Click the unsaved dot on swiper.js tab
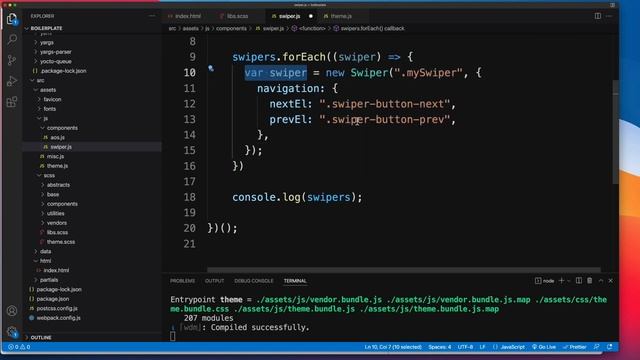Viewport: 640px width, 360px height. [x=311, y=16]
